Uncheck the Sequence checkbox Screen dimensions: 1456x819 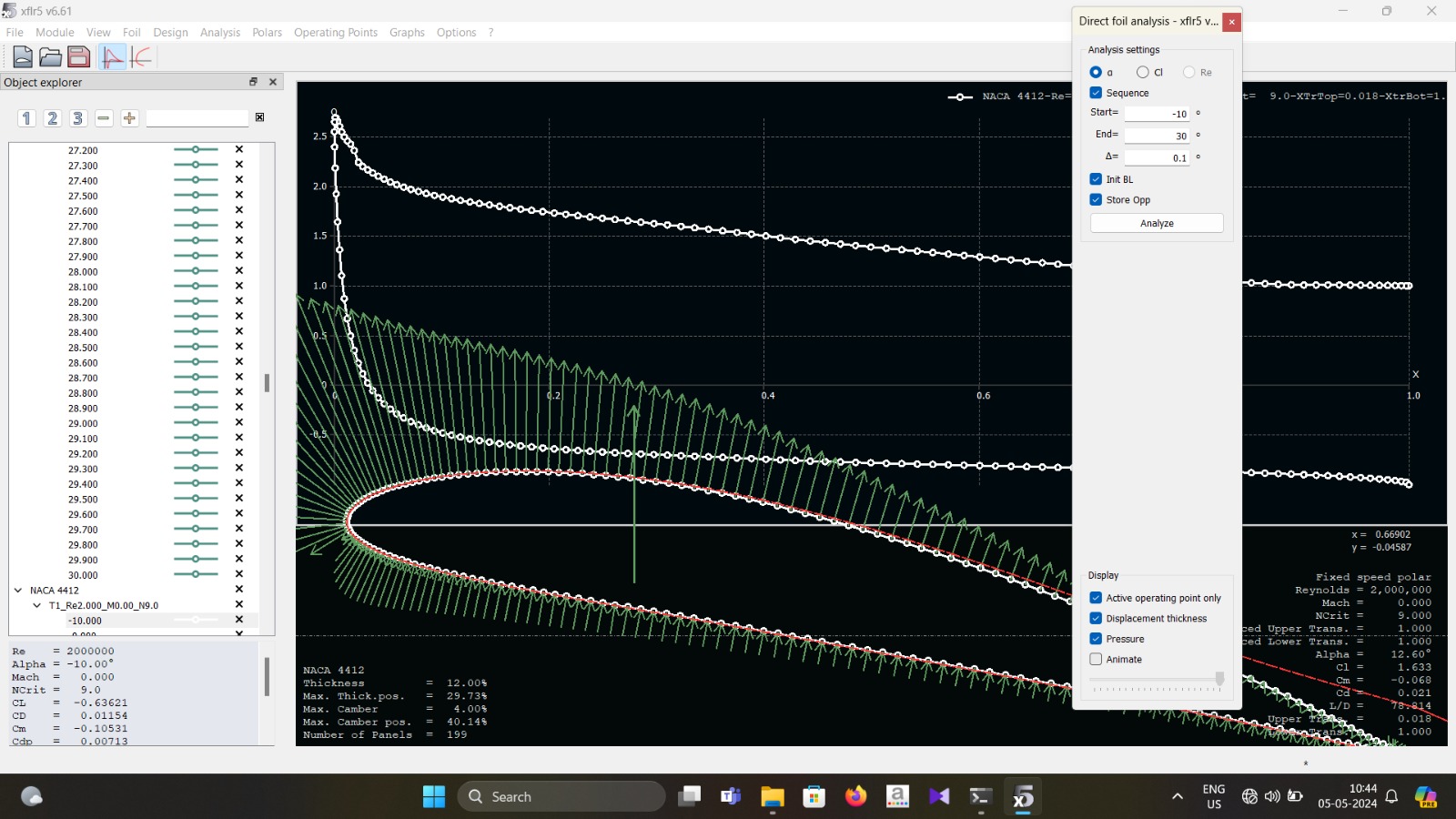tap(1096, 93)
